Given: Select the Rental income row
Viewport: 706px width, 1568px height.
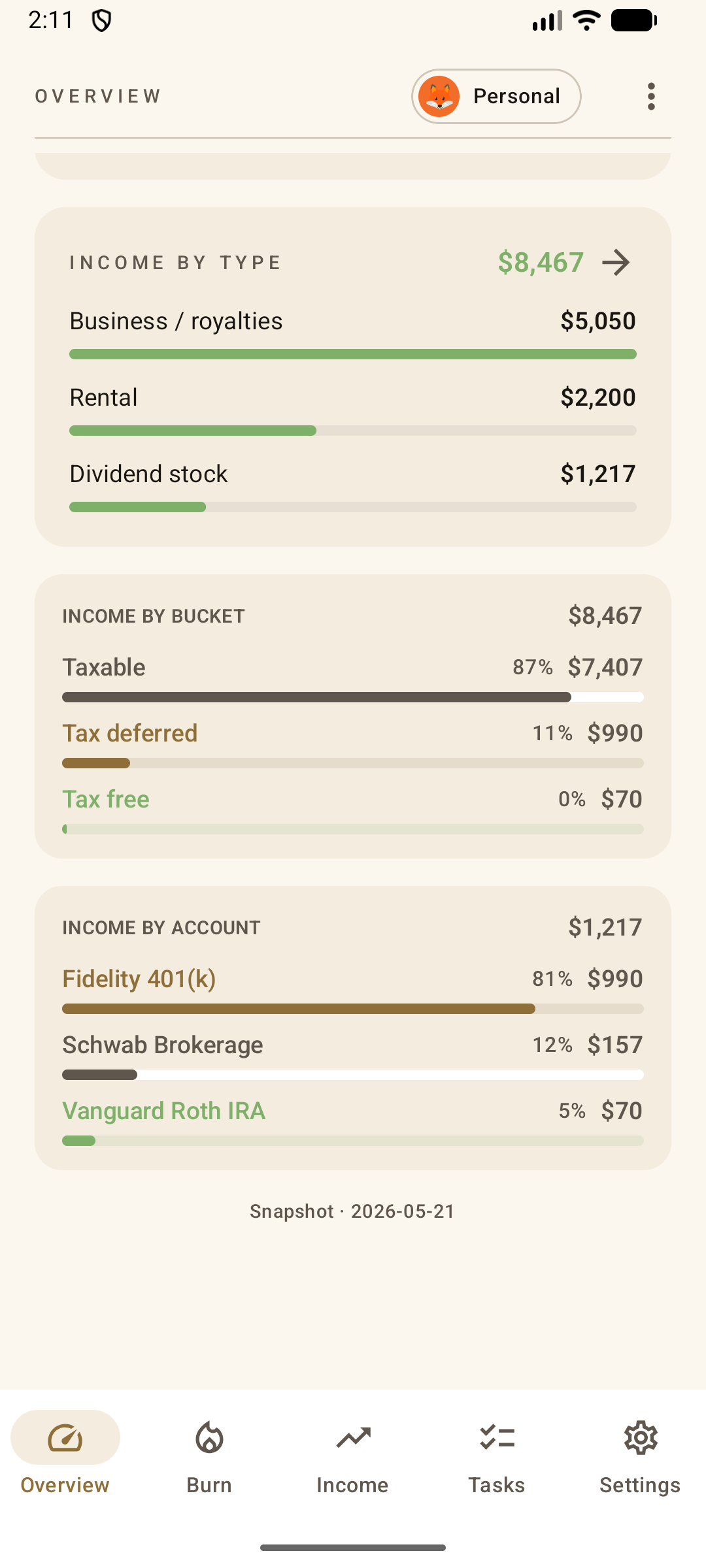Looking at the screenshot, I should [353, 411].
